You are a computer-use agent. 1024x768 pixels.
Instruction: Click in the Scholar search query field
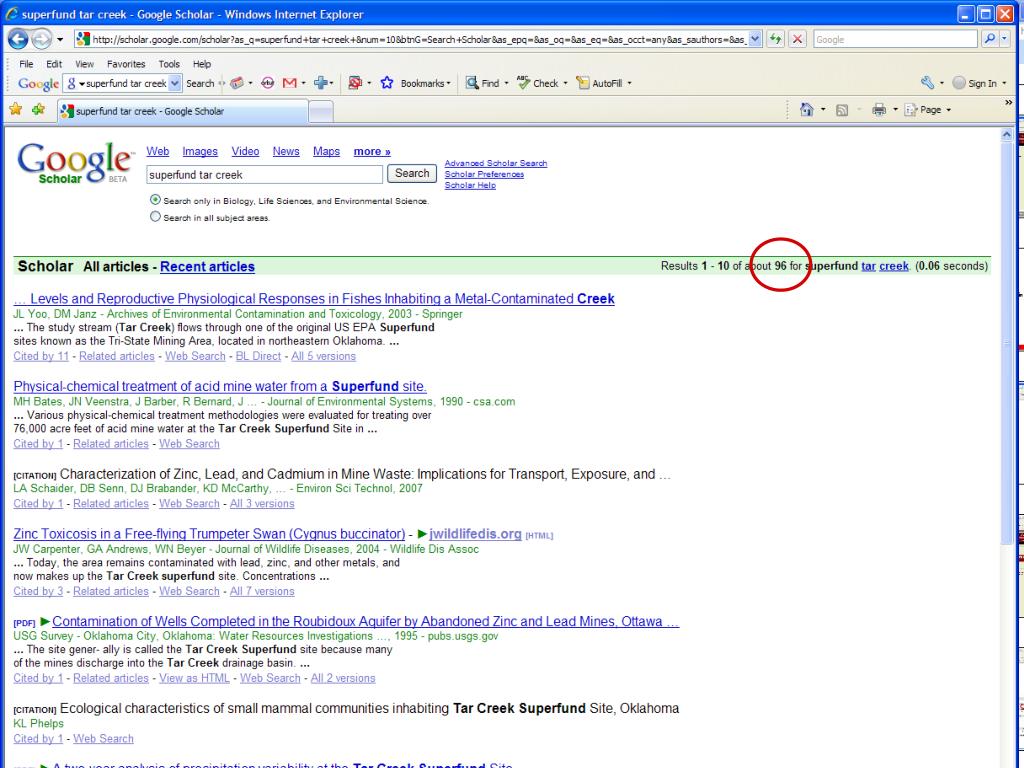[264, 174]
